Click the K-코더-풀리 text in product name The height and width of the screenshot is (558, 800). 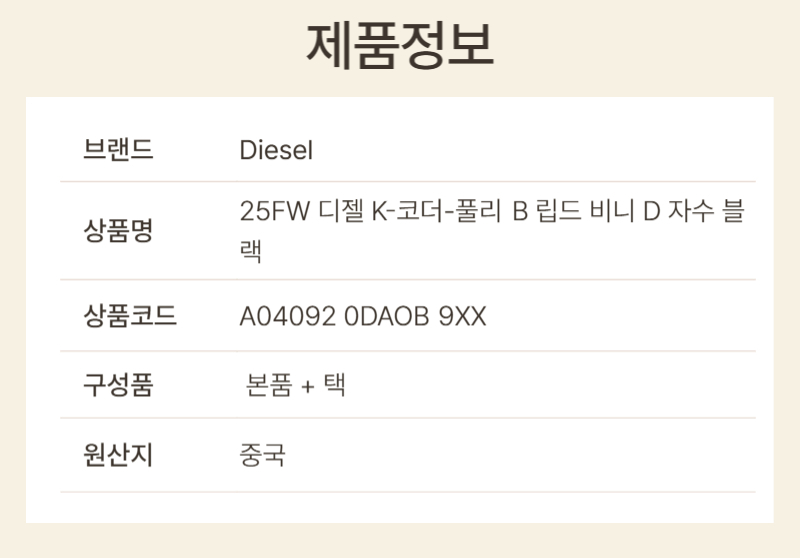[x=435, y=212]
